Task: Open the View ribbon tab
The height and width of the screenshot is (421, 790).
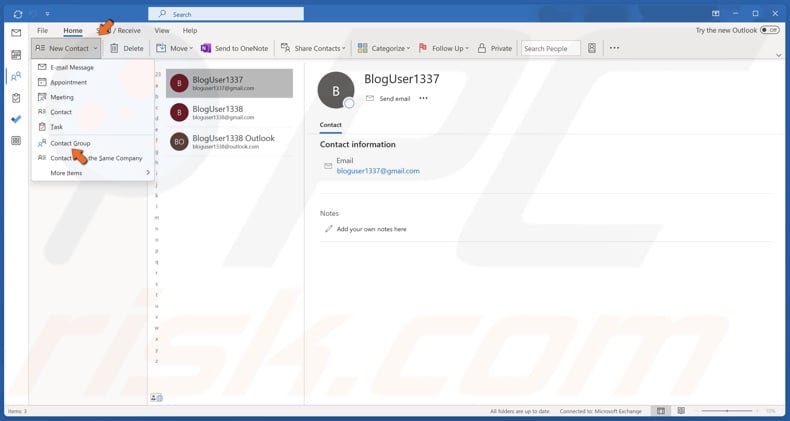Action: point(162,31)
